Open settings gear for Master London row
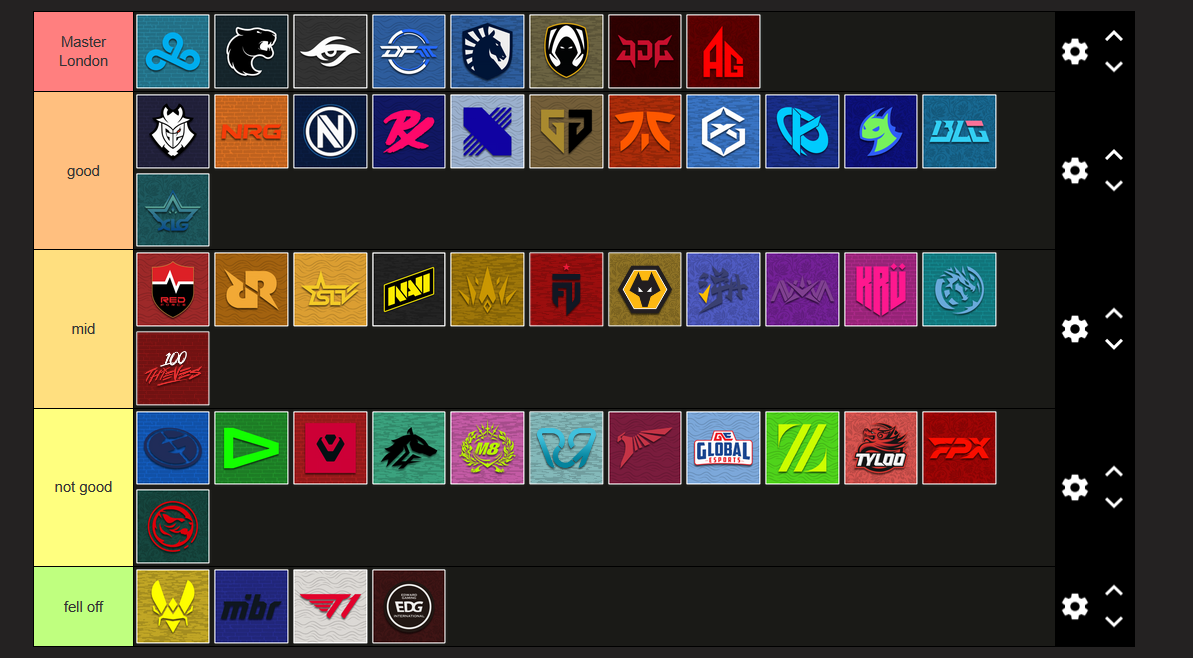The width and height of the screenshot is (1193, 658). (x=1074, y=52)
